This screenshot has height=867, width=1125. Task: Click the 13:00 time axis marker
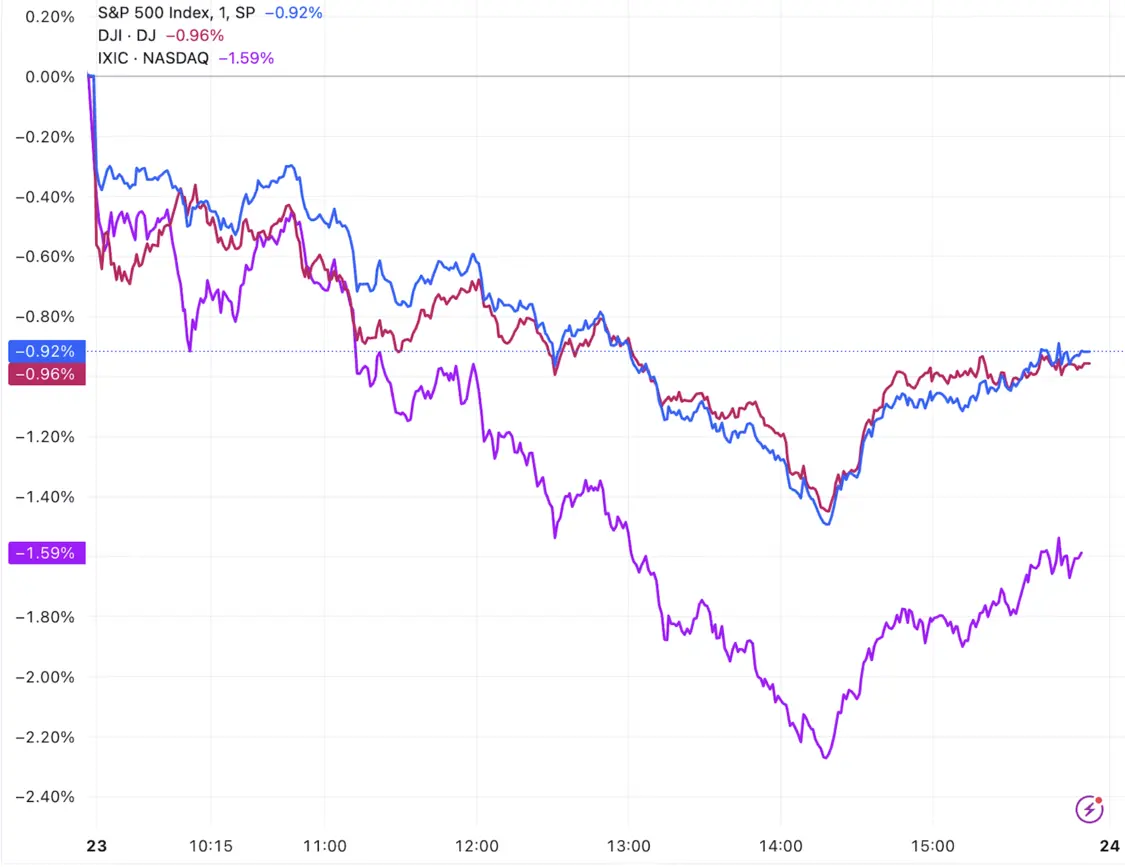click(x=629, y=845)
